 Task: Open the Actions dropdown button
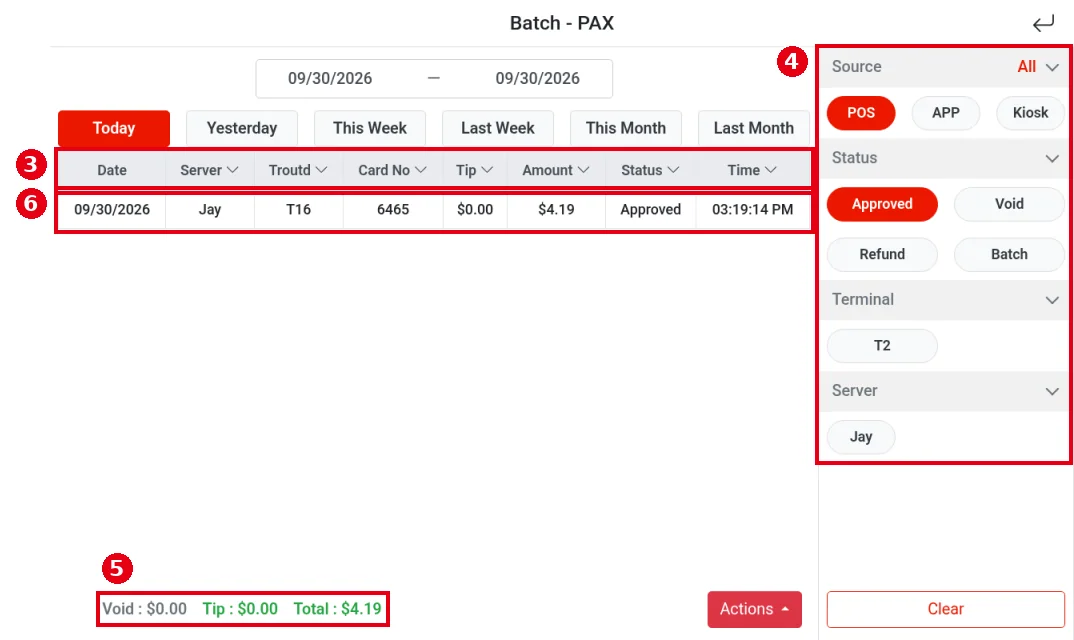pos(754,609)
